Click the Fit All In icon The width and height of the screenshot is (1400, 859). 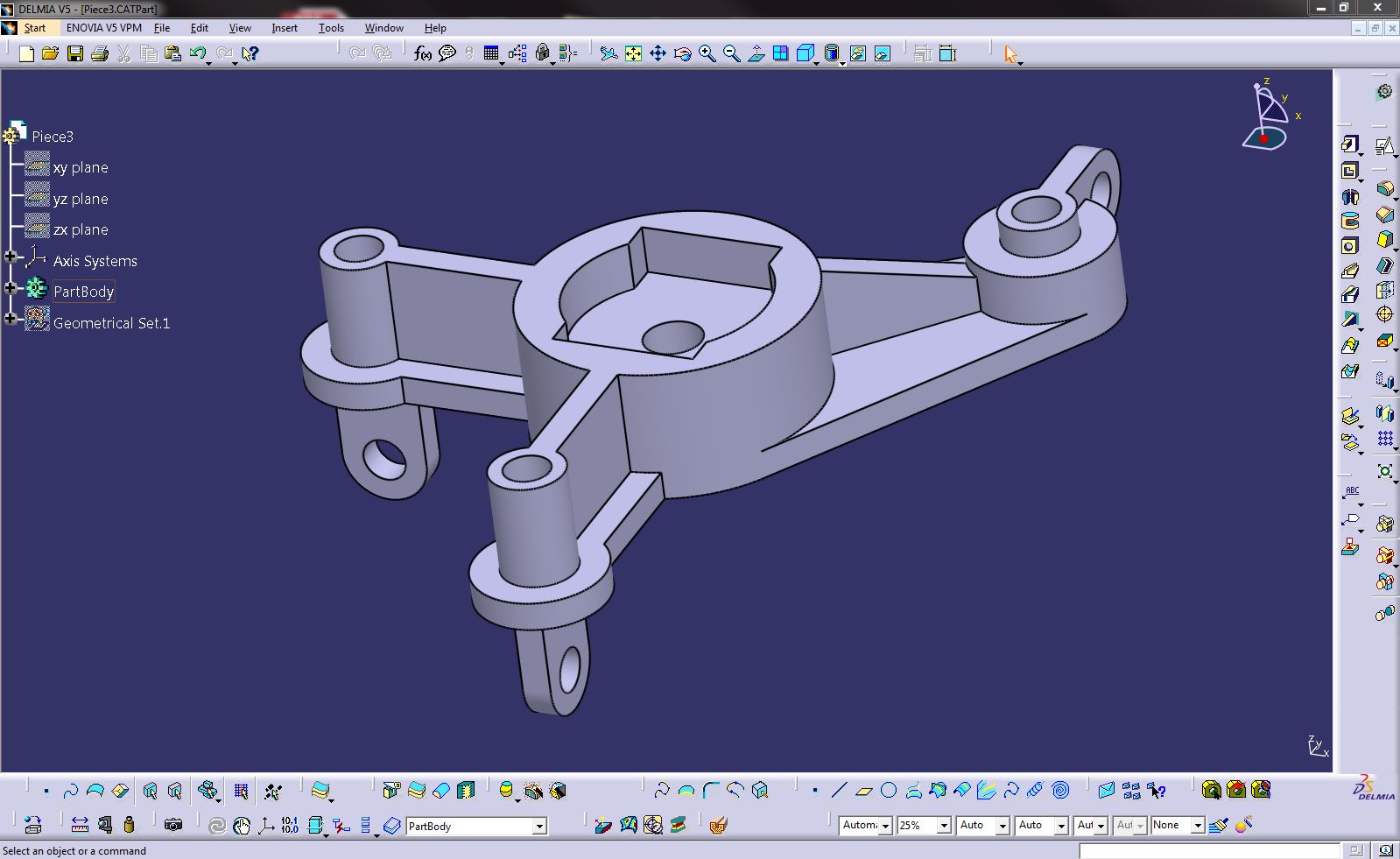[x=634, y=54]
